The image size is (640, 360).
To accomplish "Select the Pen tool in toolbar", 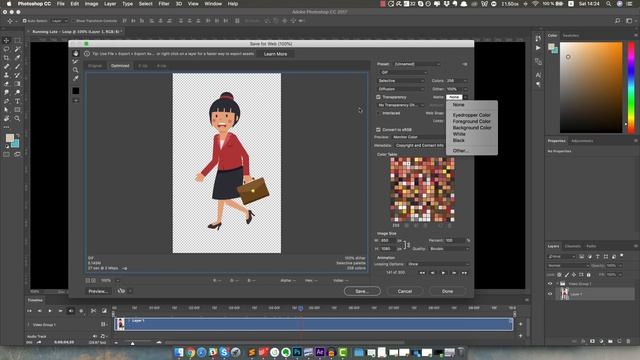I will pyautogui.click(x=6, y=101).
